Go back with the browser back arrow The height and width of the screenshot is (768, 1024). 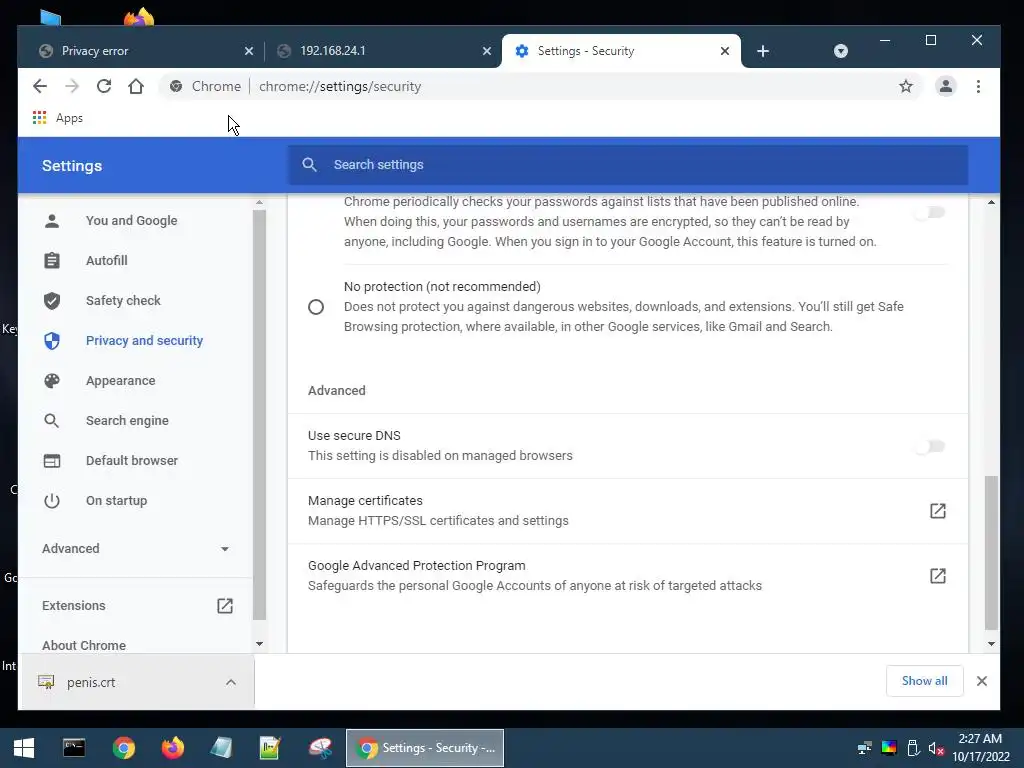coord(40,86)
